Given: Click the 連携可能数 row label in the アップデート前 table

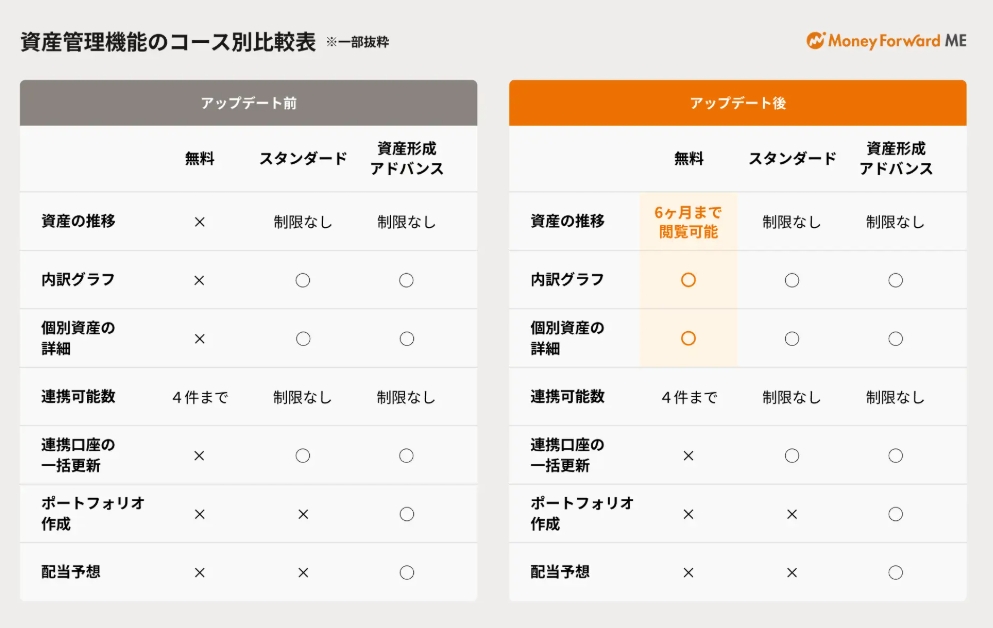Looking at the screenshot, I should point(78,397).
